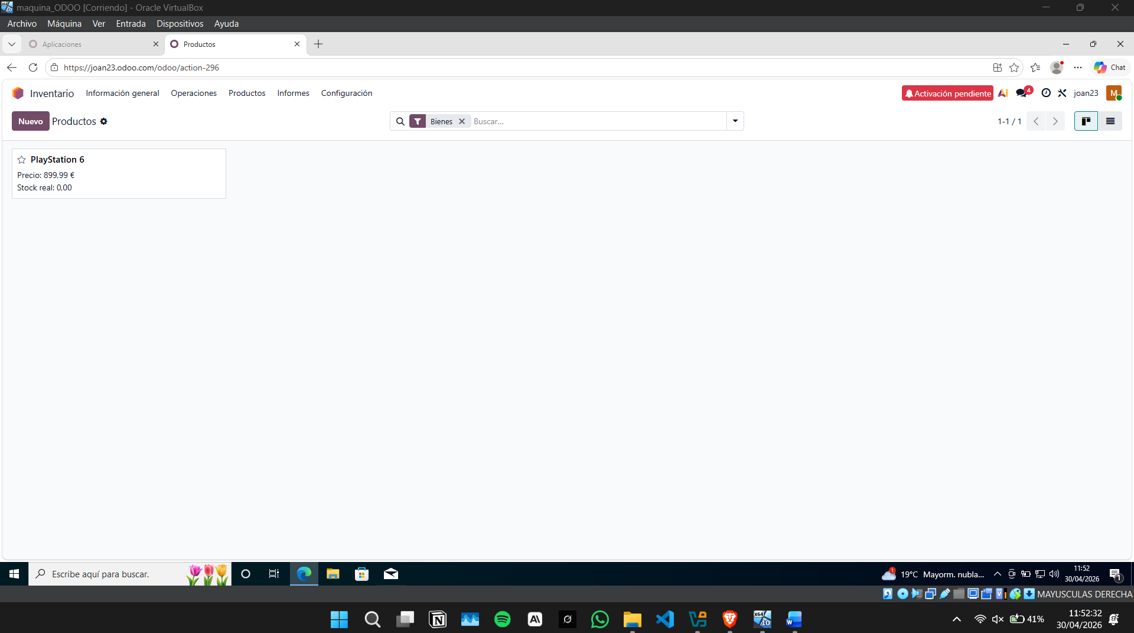Click the guest taskbar search box
Viewport: 1134px width, 633px height.
point(129,574)
